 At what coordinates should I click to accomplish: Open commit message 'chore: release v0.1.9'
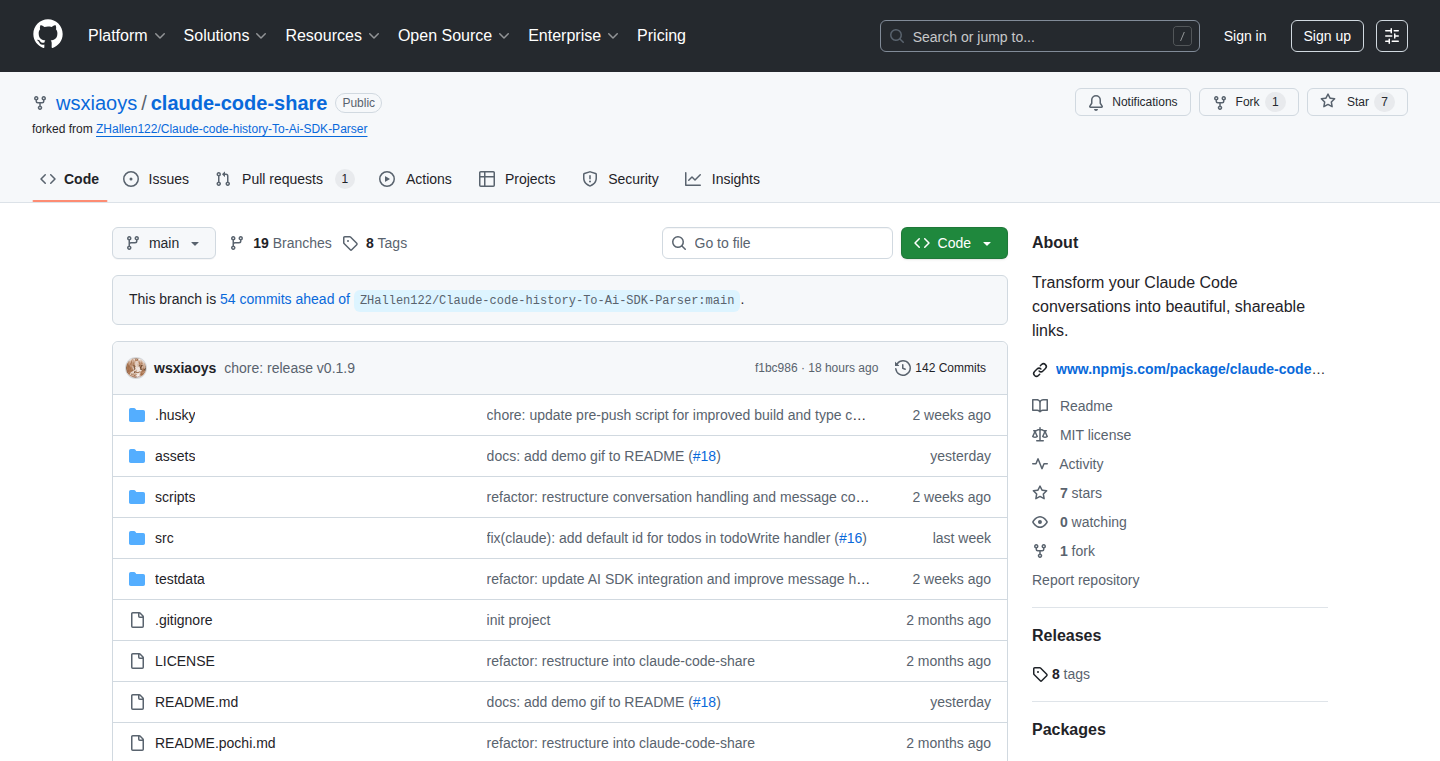[290, 368]
